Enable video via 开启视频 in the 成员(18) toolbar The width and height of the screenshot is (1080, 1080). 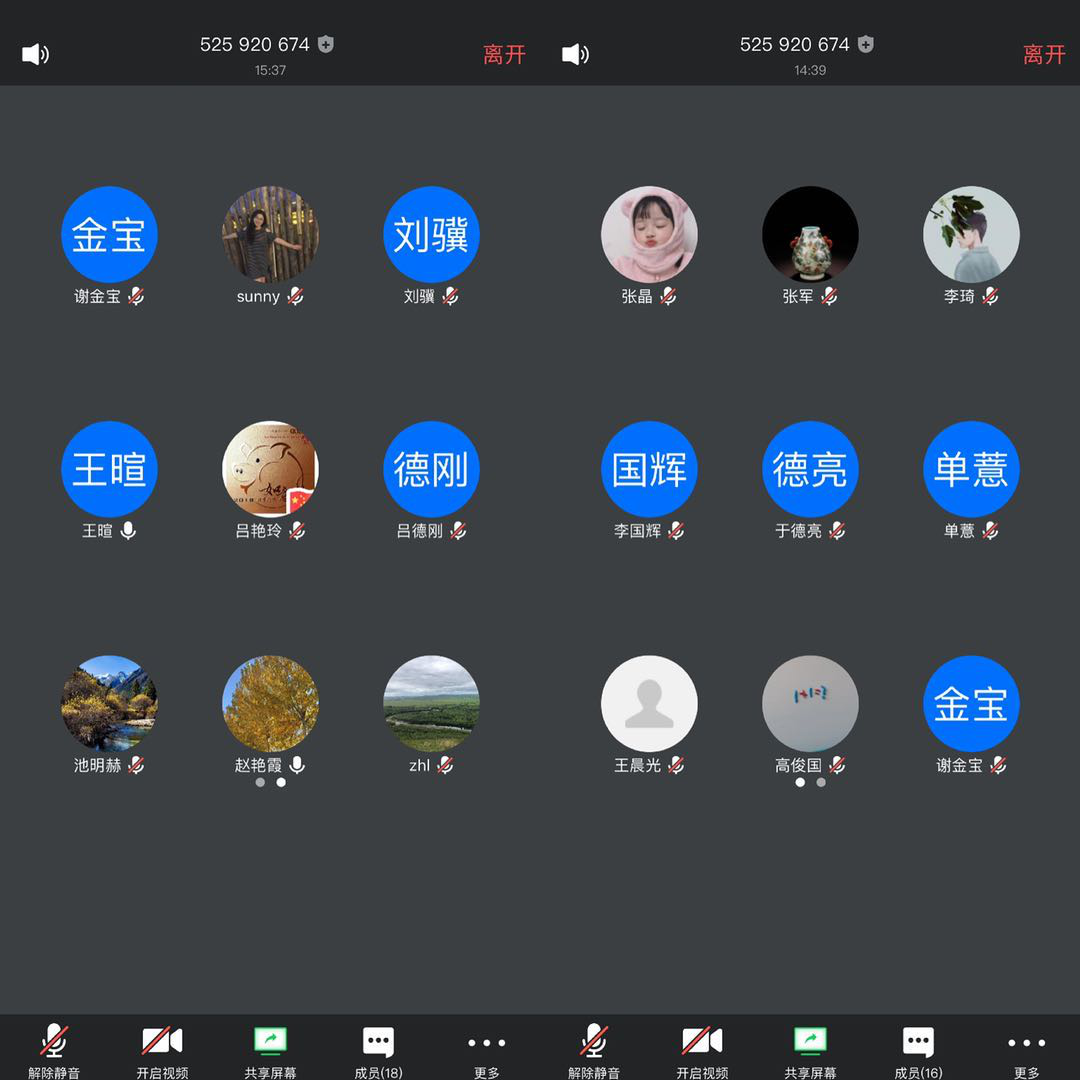click(x=162, y=1050)
